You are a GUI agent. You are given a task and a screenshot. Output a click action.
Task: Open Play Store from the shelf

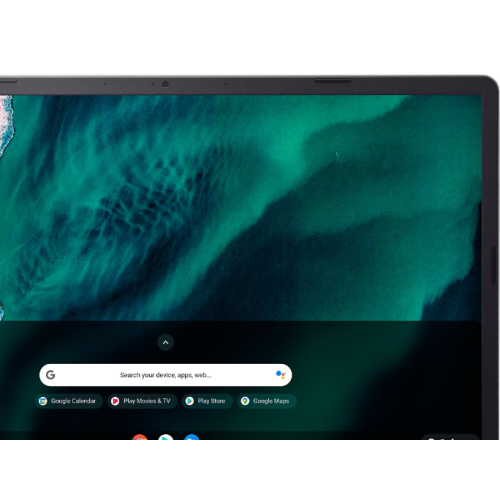coord(166,437)
